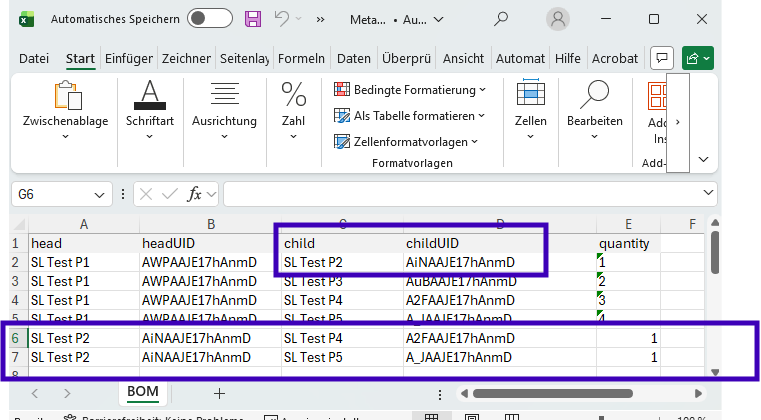Open Zellenformatvorlagen dropdown
The height and width of the screenshot is (420, 761).
(407, 142)
